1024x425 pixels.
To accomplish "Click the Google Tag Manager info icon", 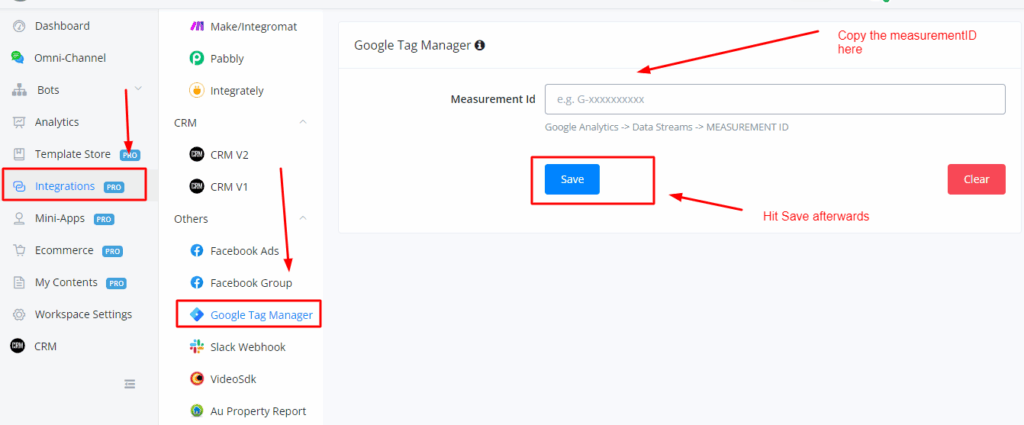I will (x=480, y=46).
